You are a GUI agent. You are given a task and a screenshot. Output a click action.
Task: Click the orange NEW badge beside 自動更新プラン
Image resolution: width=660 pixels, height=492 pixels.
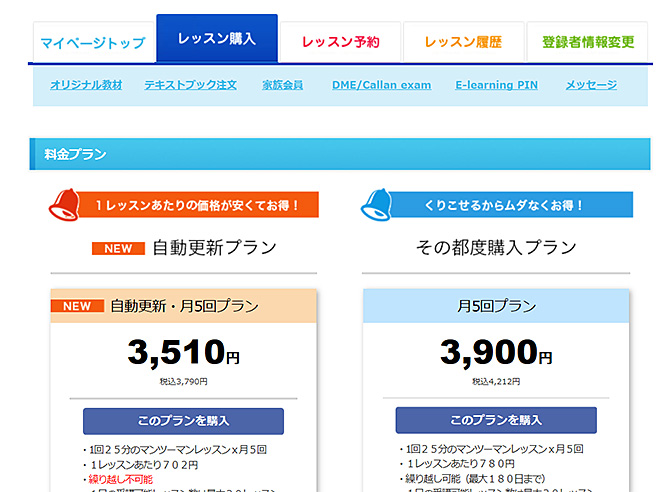pyautogui.click(x=118, y=248)
